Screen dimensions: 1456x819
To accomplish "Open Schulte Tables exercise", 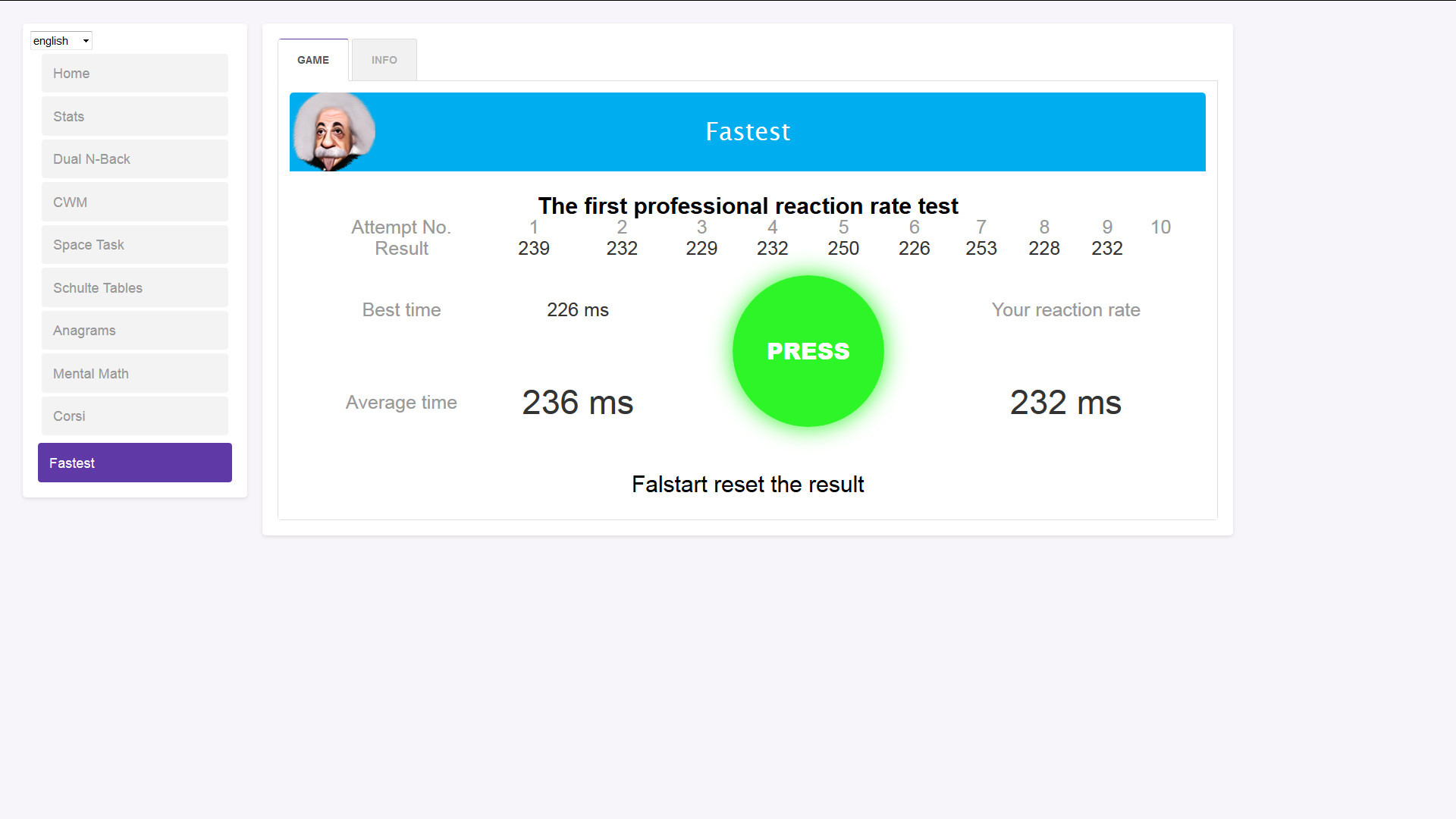I will tap(134, 288).
